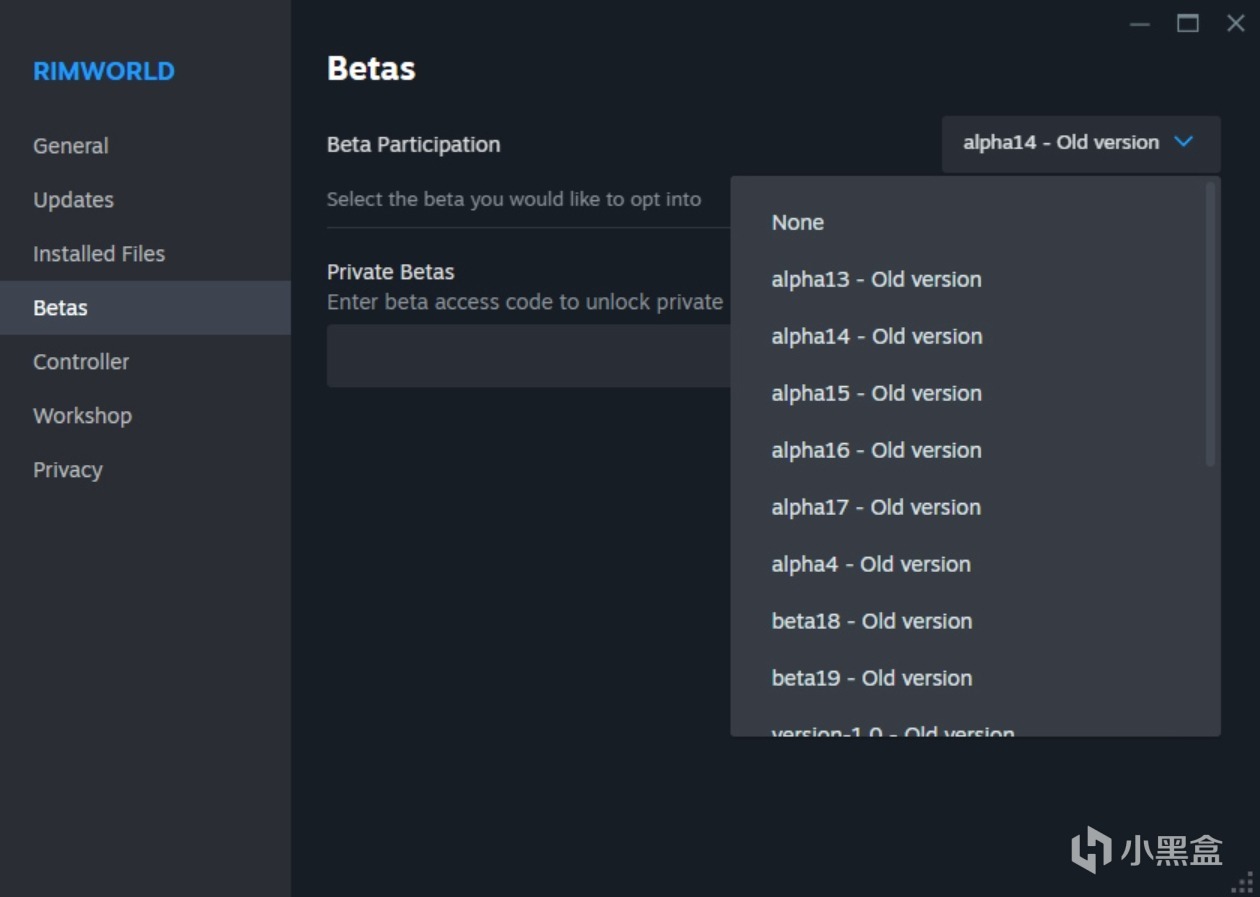Maximize the properties window
Screen dimensions: 1260x897
pyautogui.click(x=1188, y=24)
